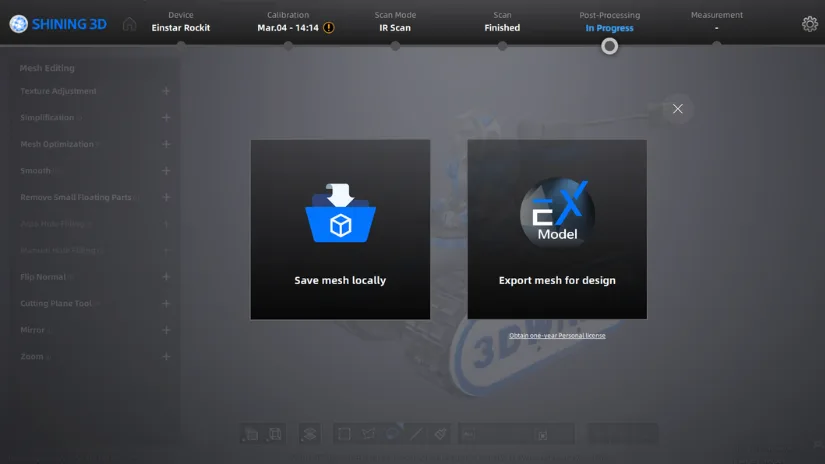Click the Shining 3D logo
The width and height of the screenshot is (825, 464).
pyautogui.click(x=58, y=24)
